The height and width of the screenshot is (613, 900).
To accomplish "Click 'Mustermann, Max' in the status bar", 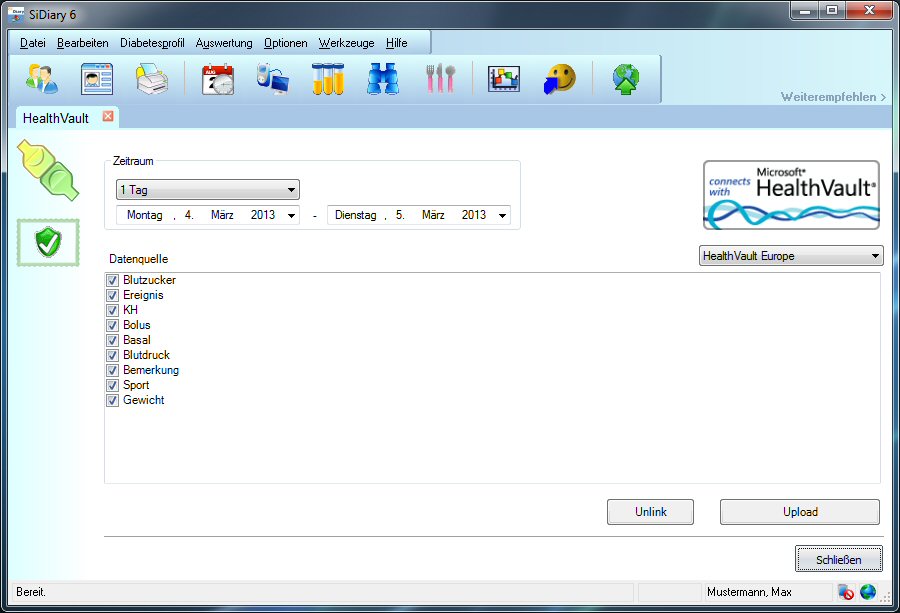I will (x=749, y=592).
